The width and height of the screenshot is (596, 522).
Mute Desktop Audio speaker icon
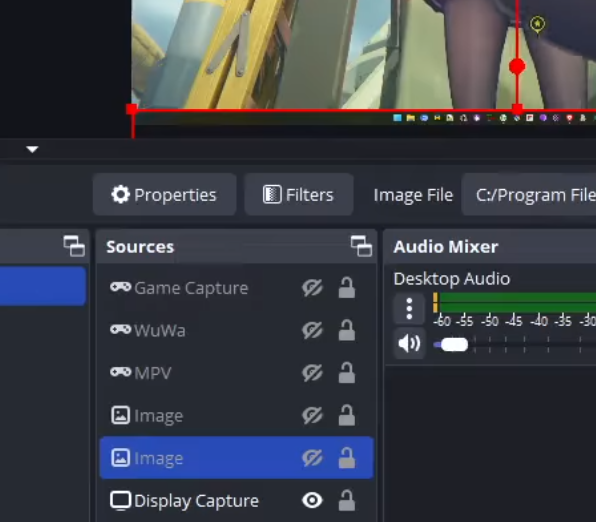(x=409, y=344)
